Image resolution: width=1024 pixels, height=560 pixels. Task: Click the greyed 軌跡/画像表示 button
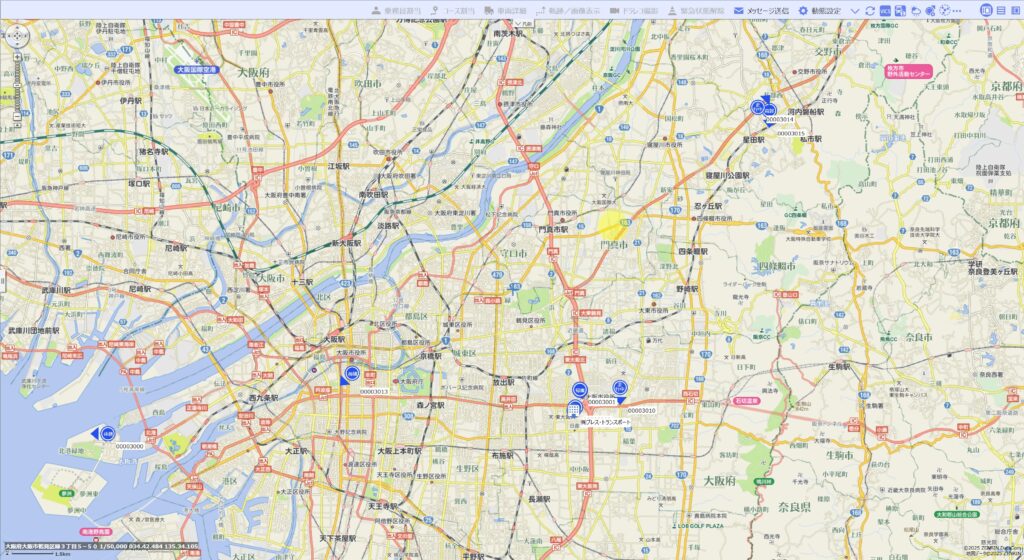coord(567,10)
